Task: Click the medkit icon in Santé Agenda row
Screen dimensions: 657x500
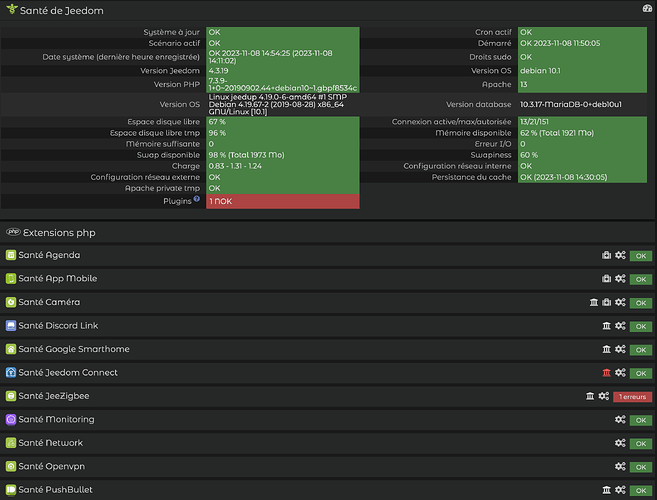Action: pyautogui.click(x=606, y=255)
